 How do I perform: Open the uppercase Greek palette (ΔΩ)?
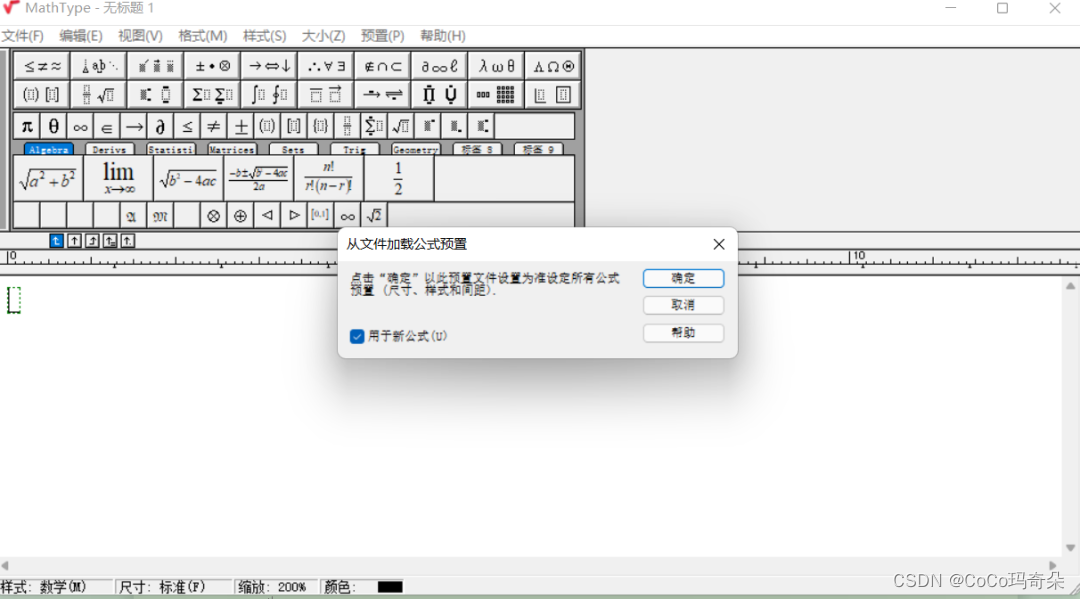tap(553, 67)
